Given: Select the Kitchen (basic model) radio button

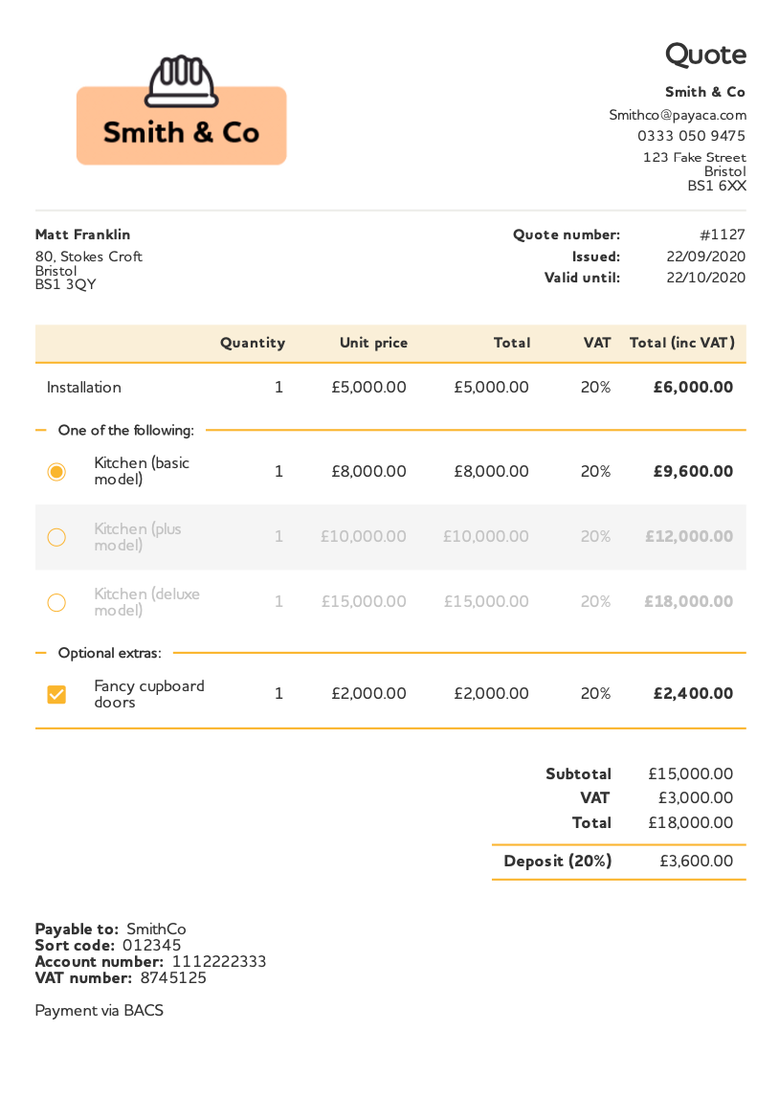Looking at the screenshot, I should tap(57, 472).
